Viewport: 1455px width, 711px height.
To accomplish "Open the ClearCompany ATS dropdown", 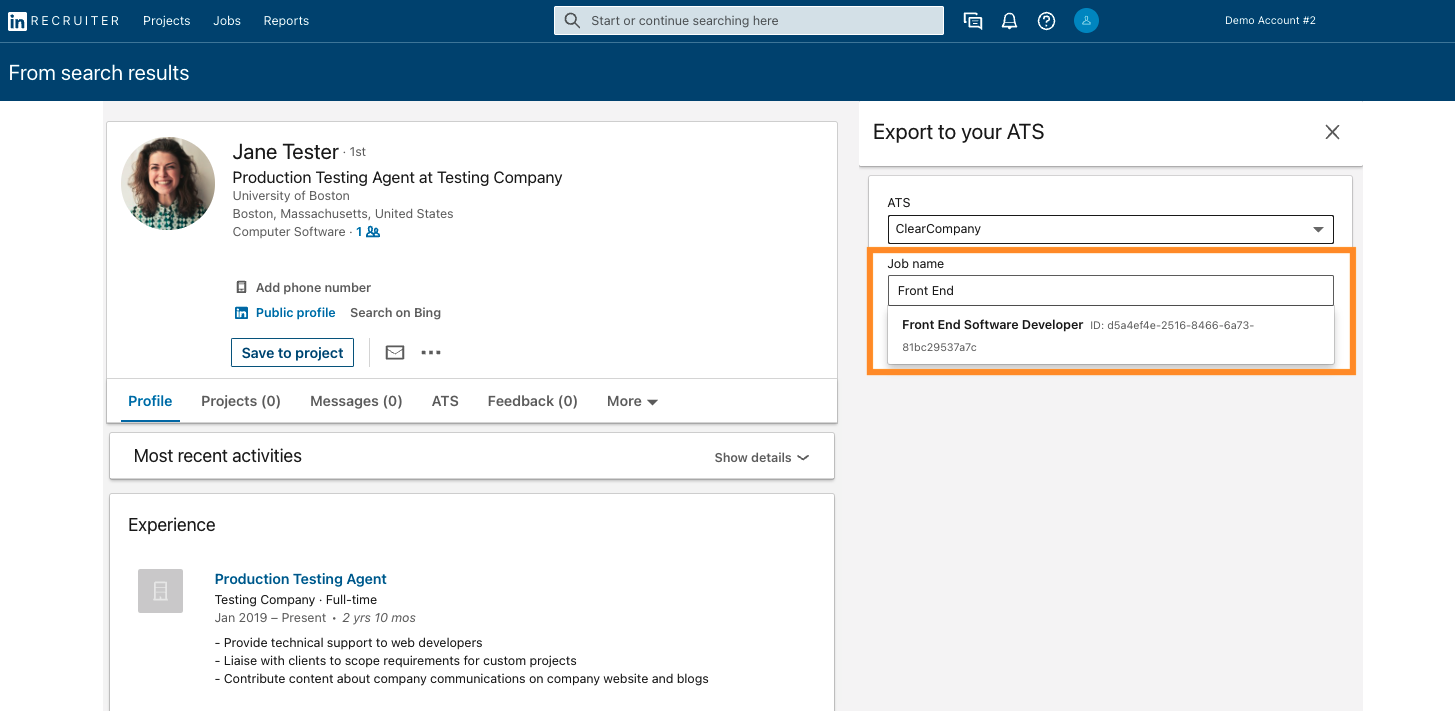I will click(1110, 229).
